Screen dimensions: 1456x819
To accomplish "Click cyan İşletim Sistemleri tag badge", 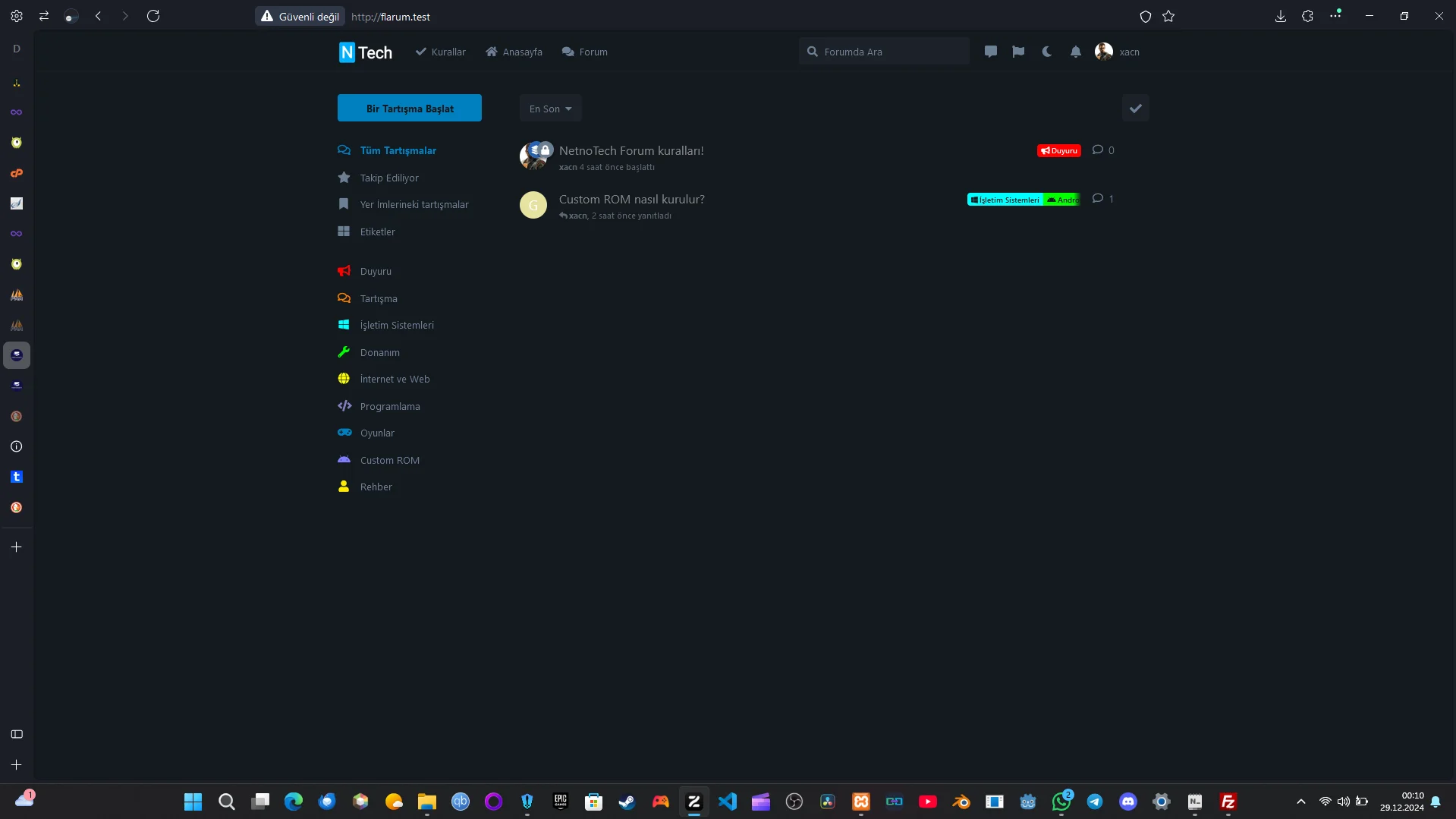I will (1005, 200).
